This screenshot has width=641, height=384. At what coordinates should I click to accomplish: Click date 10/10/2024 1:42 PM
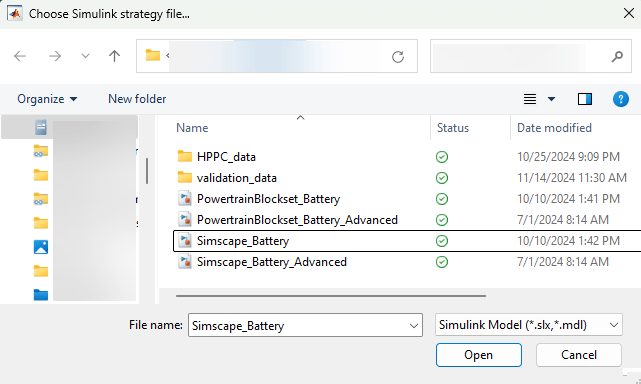568,241
